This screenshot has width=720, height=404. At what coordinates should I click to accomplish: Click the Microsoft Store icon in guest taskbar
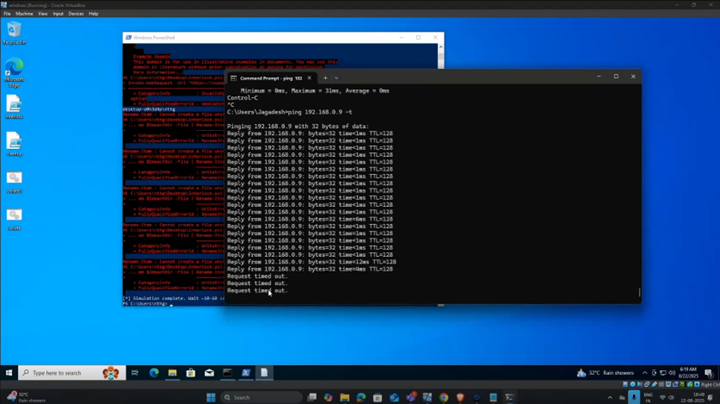coord(190,373)
